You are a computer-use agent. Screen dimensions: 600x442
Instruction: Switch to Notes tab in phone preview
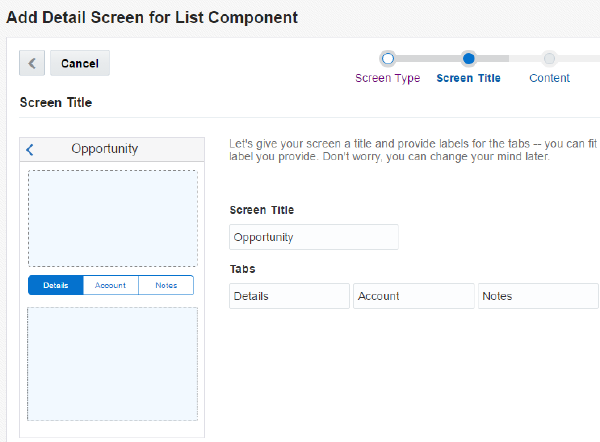[x=166, y=285]
